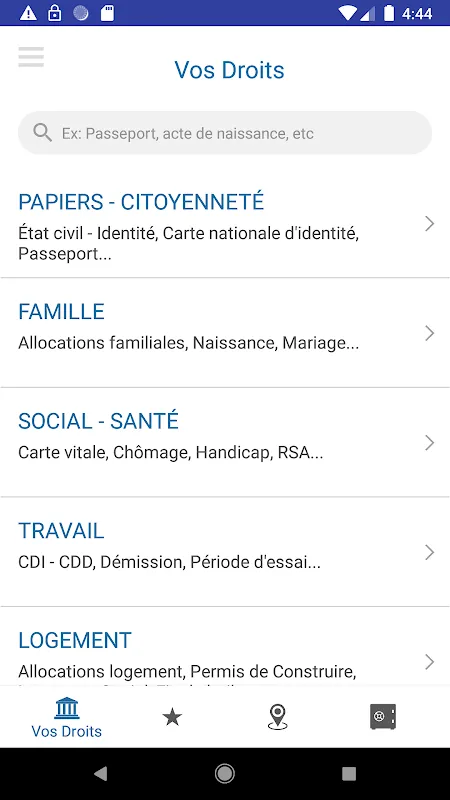Open the FAMILLE category heading

pyautogui.click(x=61, y=312)
